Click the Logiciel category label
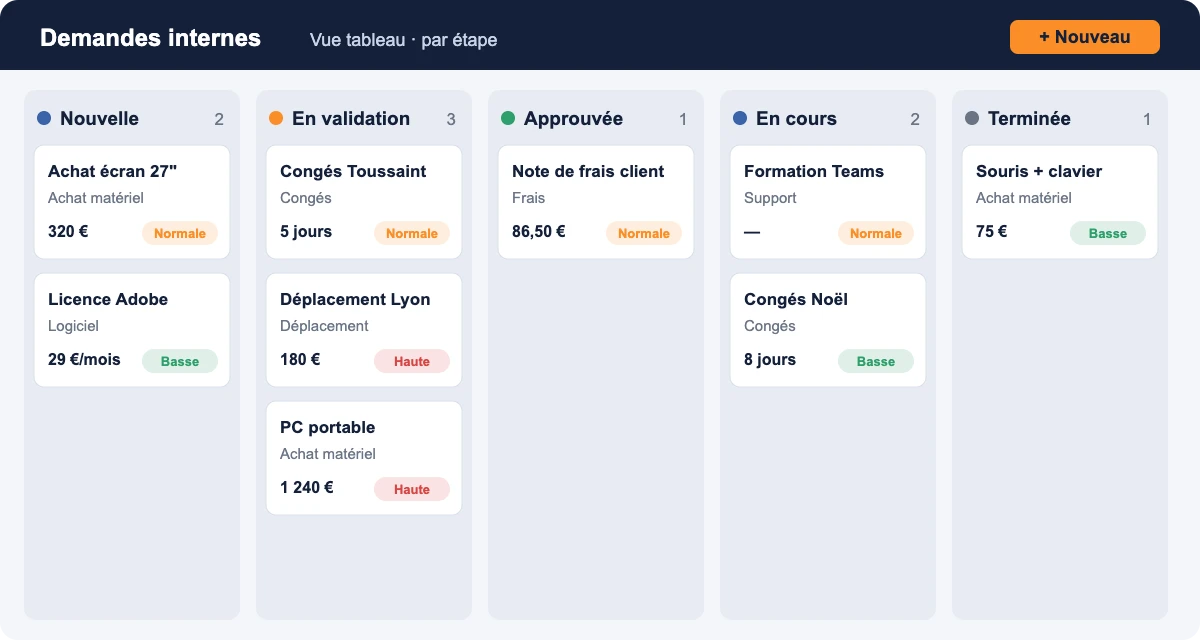The width and height of the screenshot is (1200, 640). click(74, 326)
